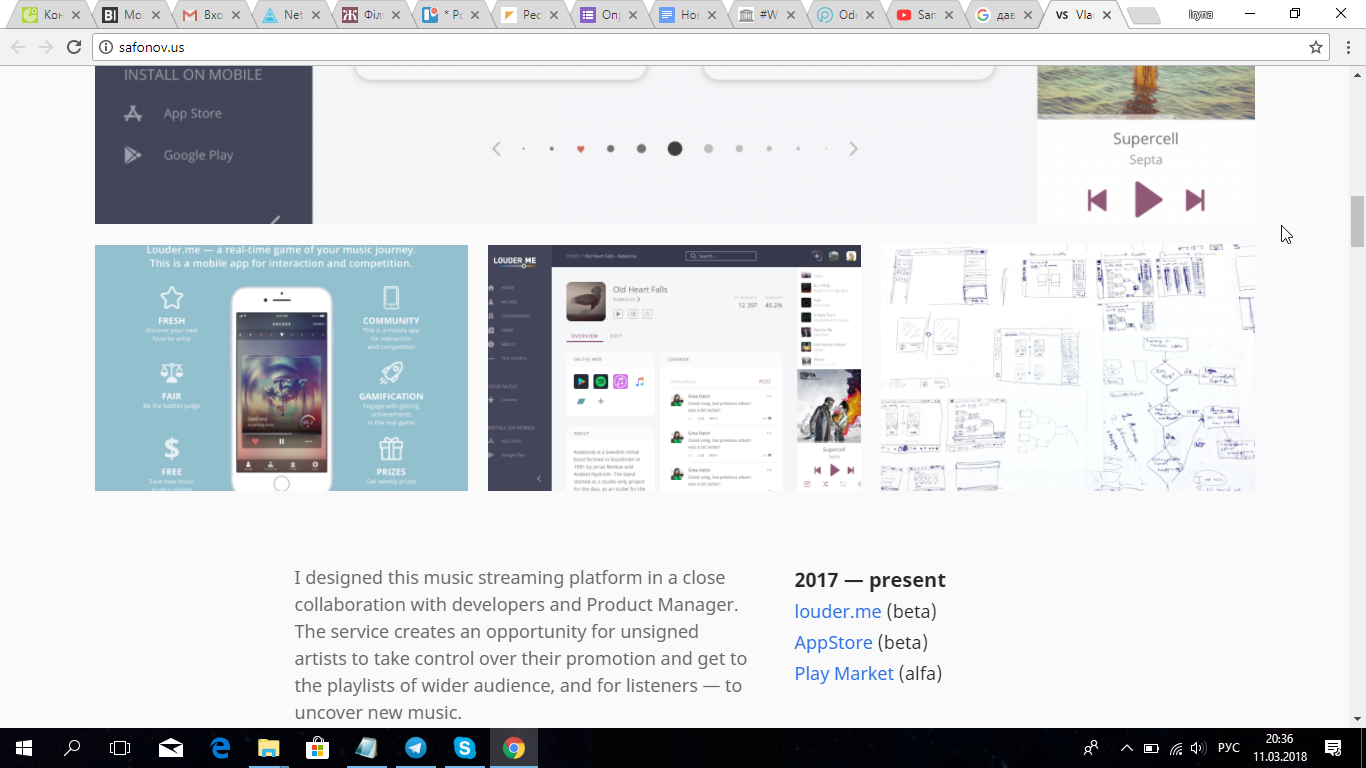Select the large active carousel dot

point(675,149)
